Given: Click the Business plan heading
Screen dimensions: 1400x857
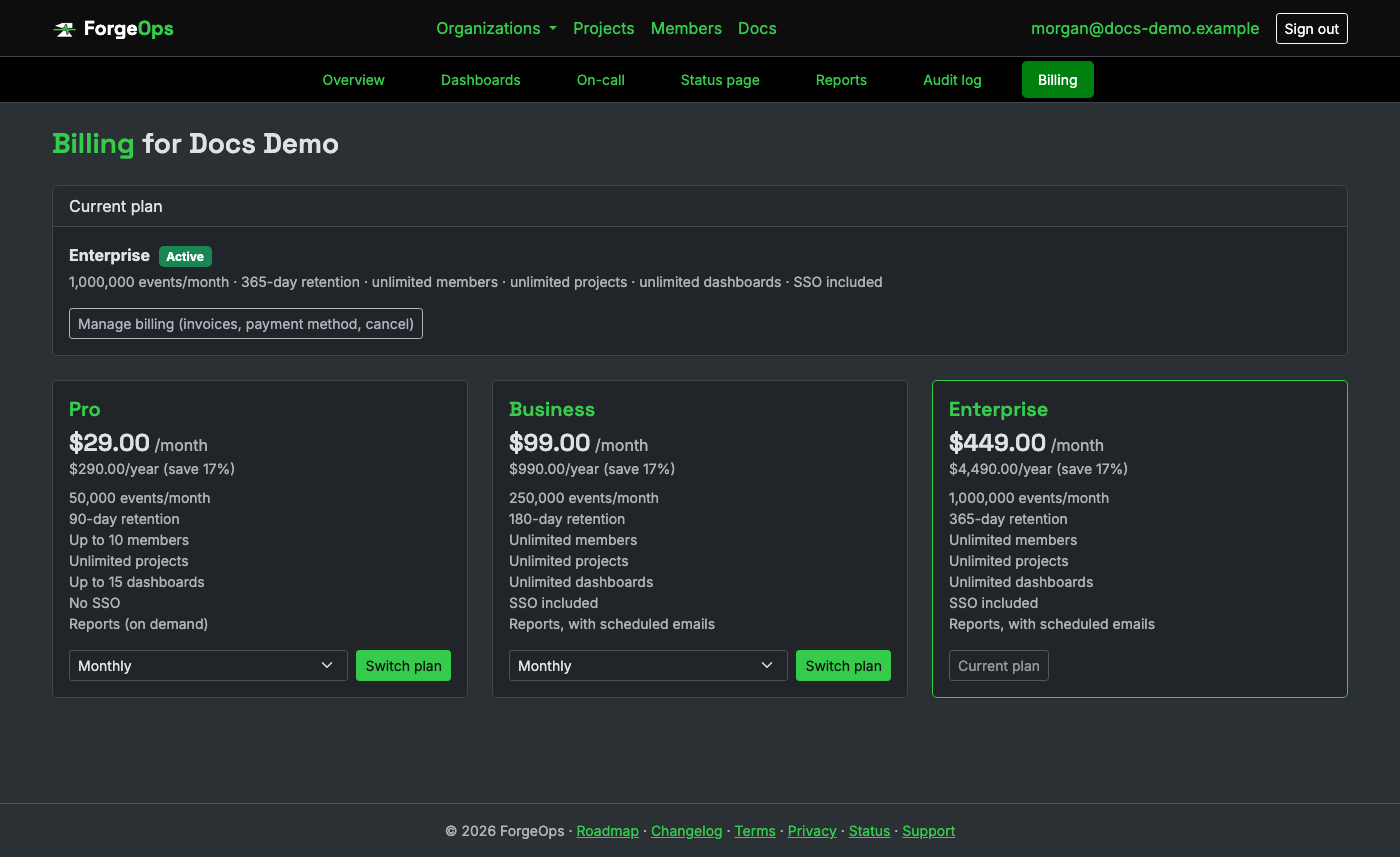Looking at the screenshot, I should pos(552,409).
